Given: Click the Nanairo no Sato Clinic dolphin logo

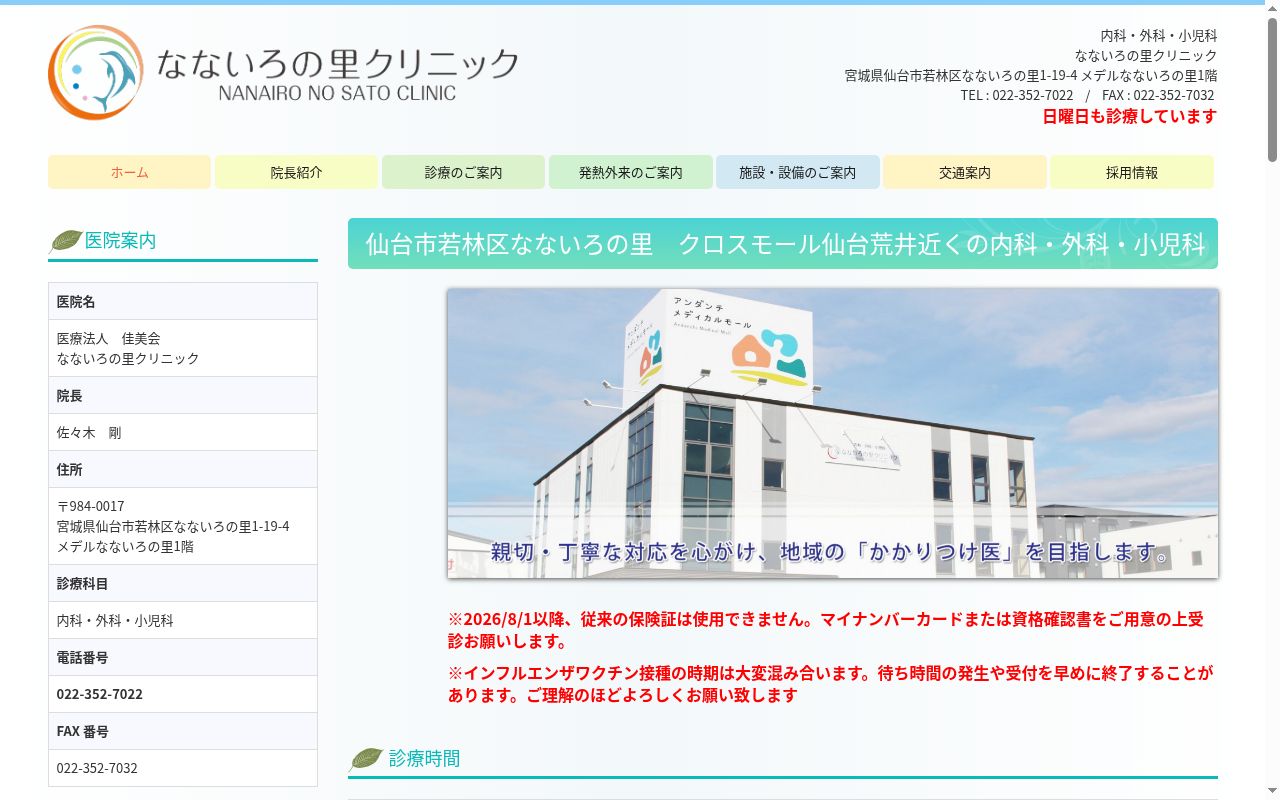Looking at the screenshot, I should tap(96, 72).
